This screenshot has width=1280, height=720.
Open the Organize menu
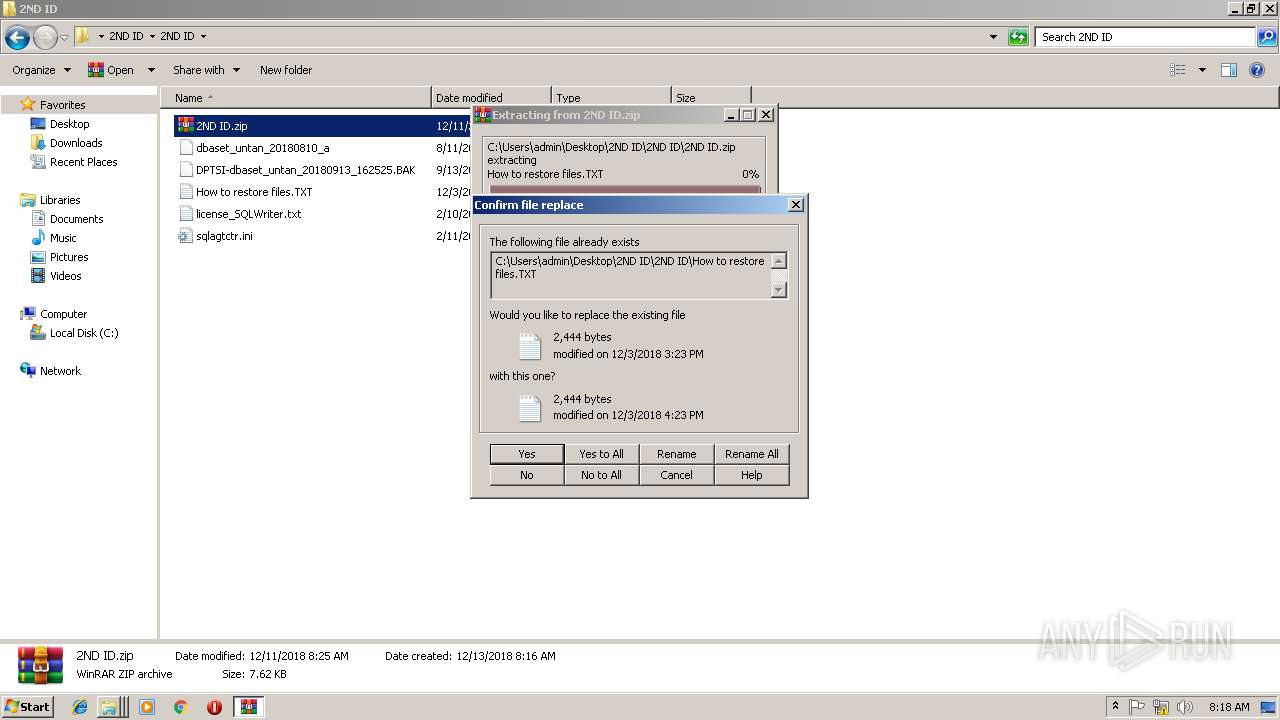[41, 70]
